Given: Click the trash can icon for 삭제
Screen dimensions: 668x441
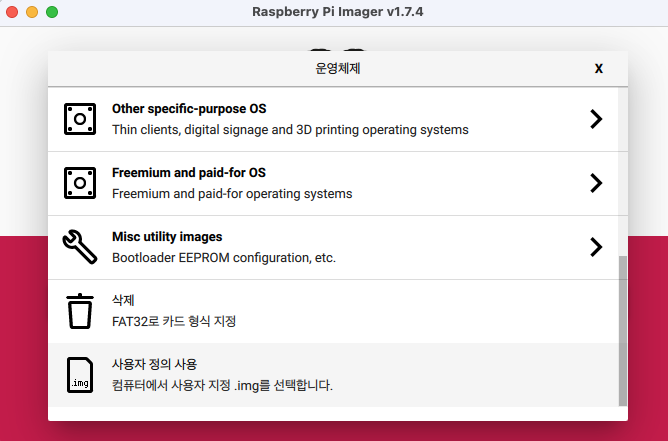Looking at the screenshot, I should click(x=80, y=311).
